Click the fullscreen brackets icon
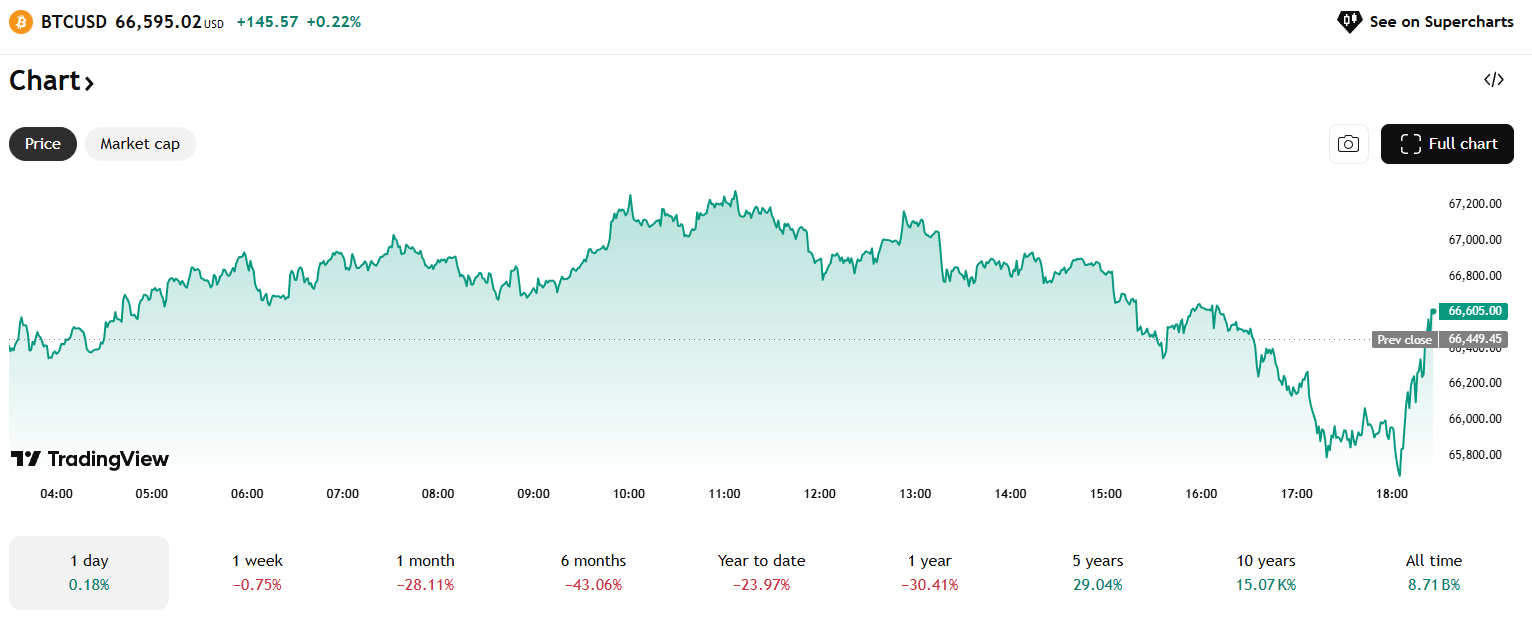 [x=1411, y=144]
